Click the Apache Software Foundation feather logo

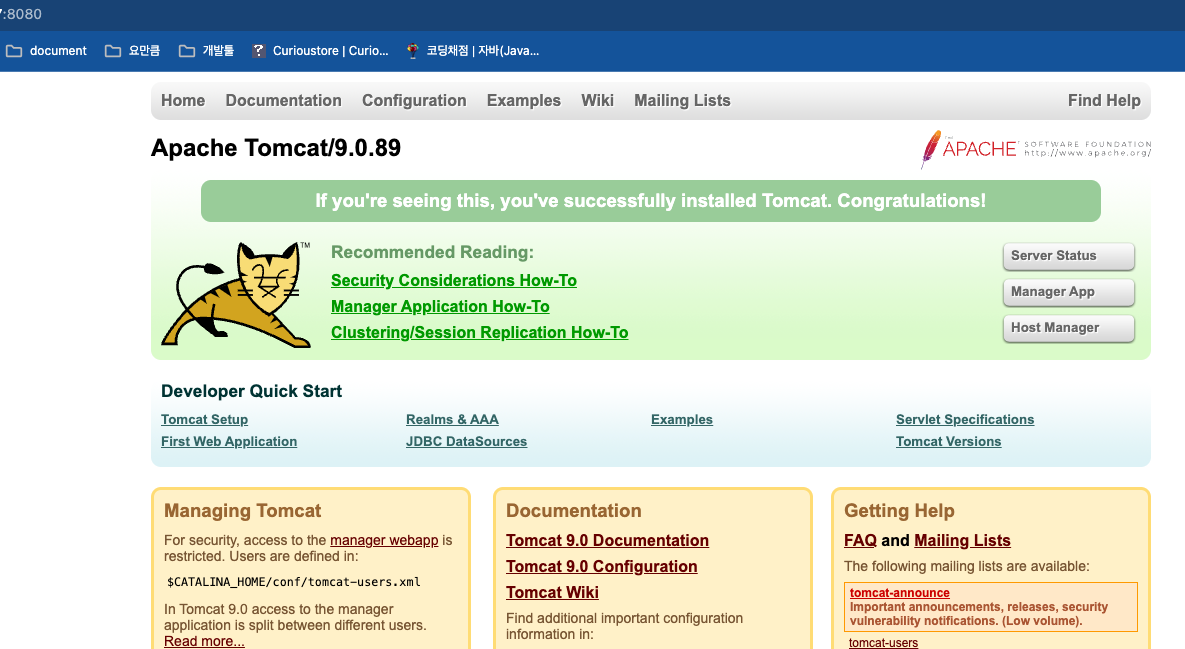pyautogui.click(x=1035, y=149)
